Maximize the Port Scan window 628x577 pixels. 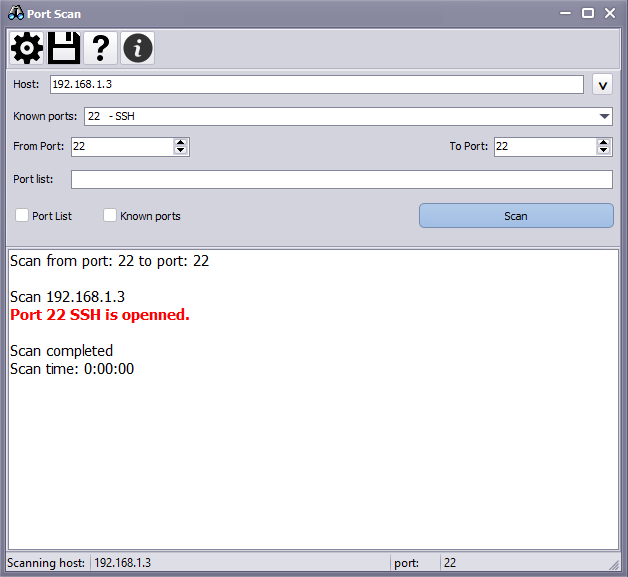(588, 13)
